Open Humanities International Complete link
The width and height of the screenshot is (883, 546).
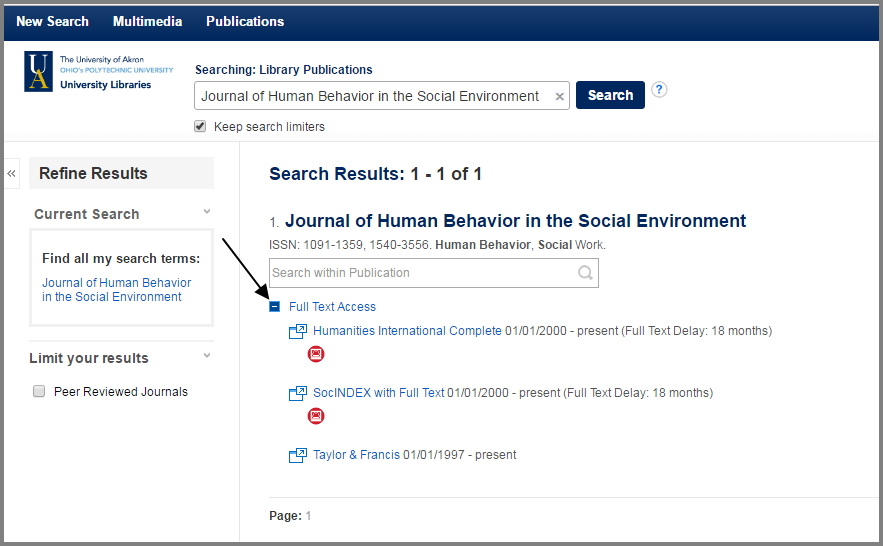(x=407, y=331)
